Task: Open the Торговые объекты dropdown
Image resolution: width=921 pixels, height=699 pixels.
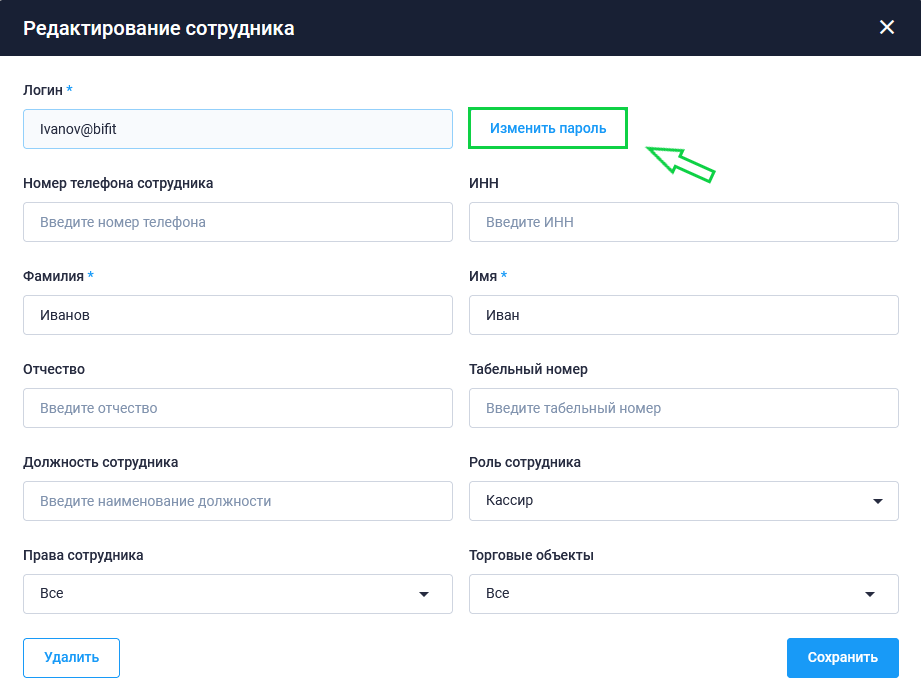Action: click(x=684, y=594)
